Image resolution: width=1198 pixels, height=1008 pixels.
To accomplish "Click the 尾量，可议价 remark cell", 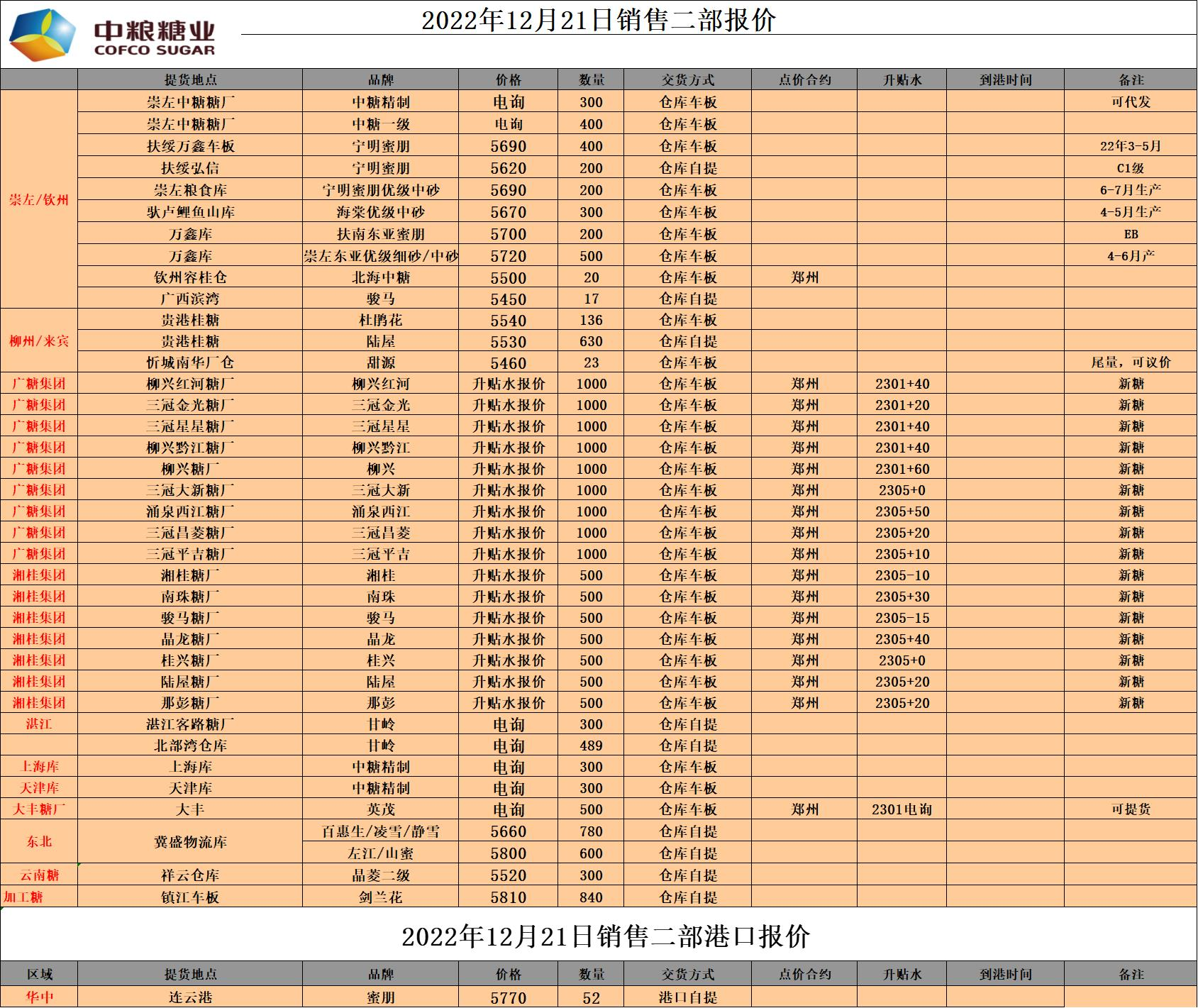I will pyautogui.click(x=1130, y=362).
